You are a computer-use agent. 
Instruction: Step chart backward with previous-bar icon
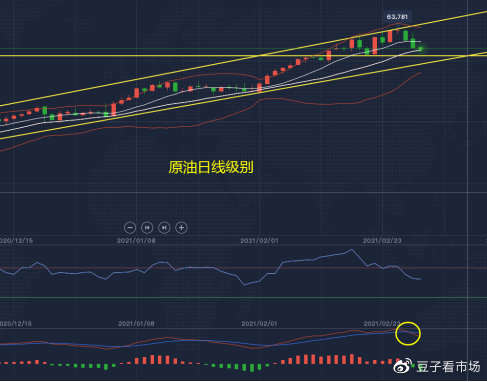(147, 228)
